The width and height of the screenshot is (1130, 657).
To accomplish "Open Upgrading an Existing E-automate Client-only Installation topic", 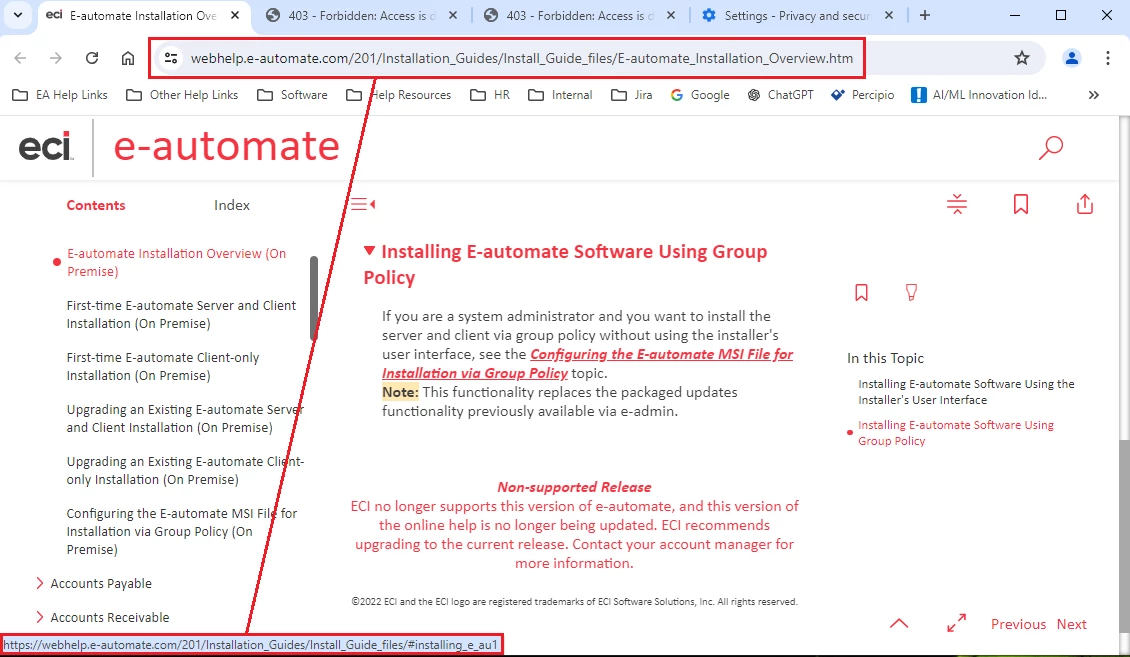I will coord(185,470).
